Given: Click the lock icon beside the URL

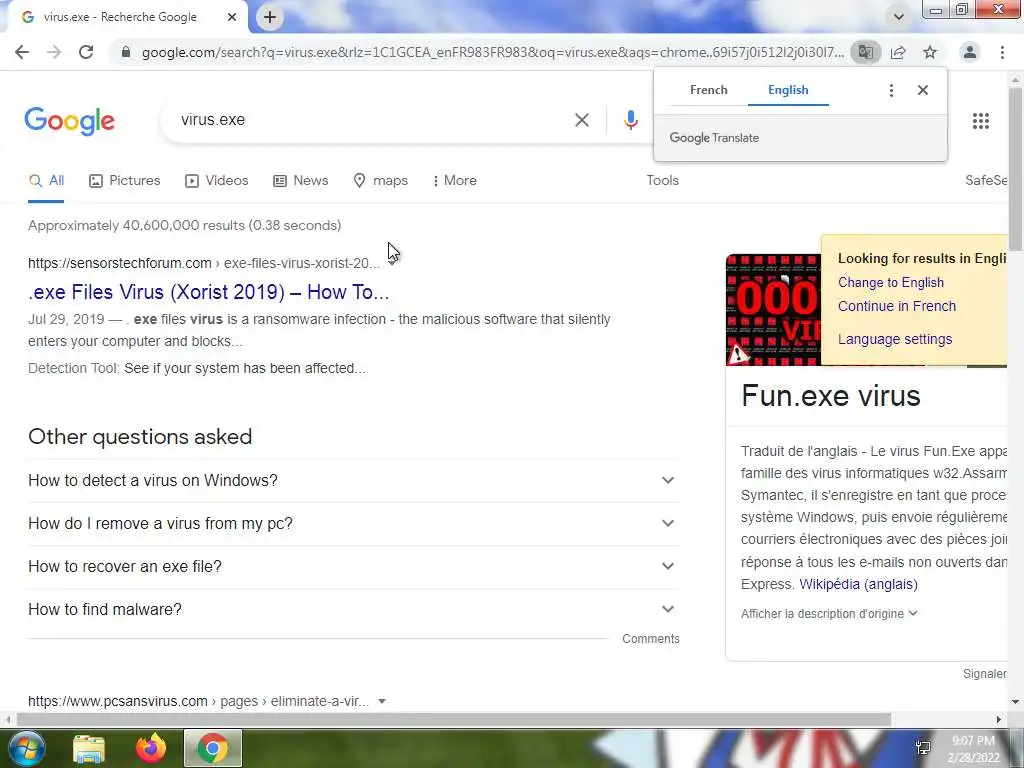Looking at the screenshot, I should [x=126, y=52].
